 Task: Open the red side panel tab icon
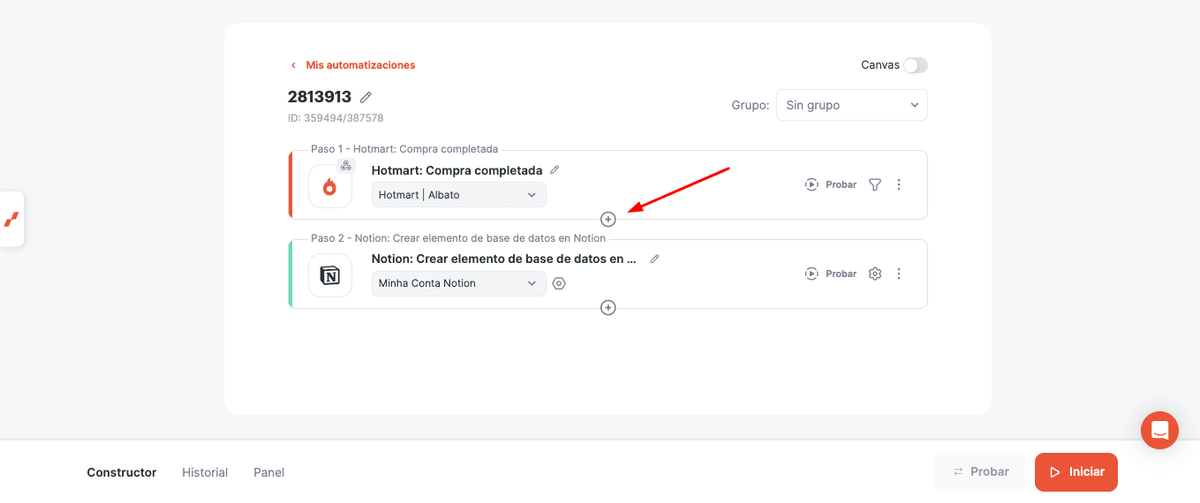click(12, 219)
